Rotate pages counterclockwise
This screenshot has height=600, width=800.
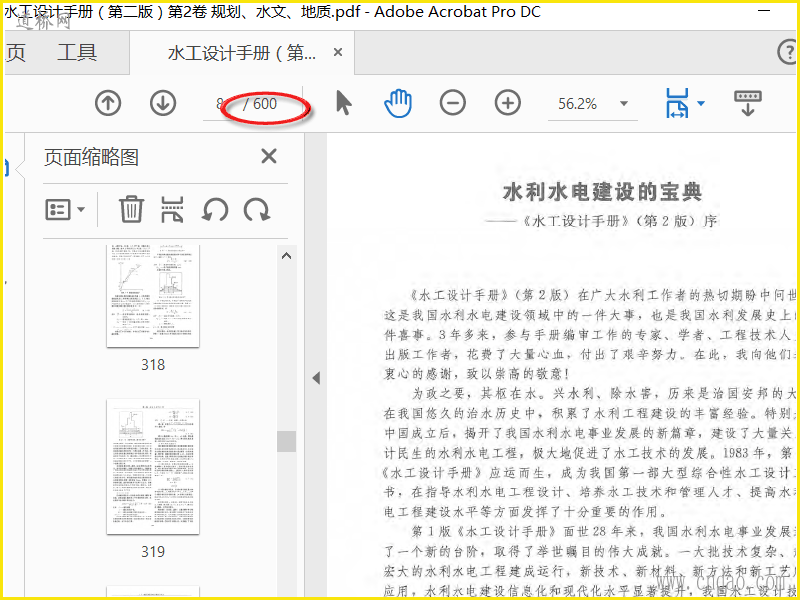215,210
